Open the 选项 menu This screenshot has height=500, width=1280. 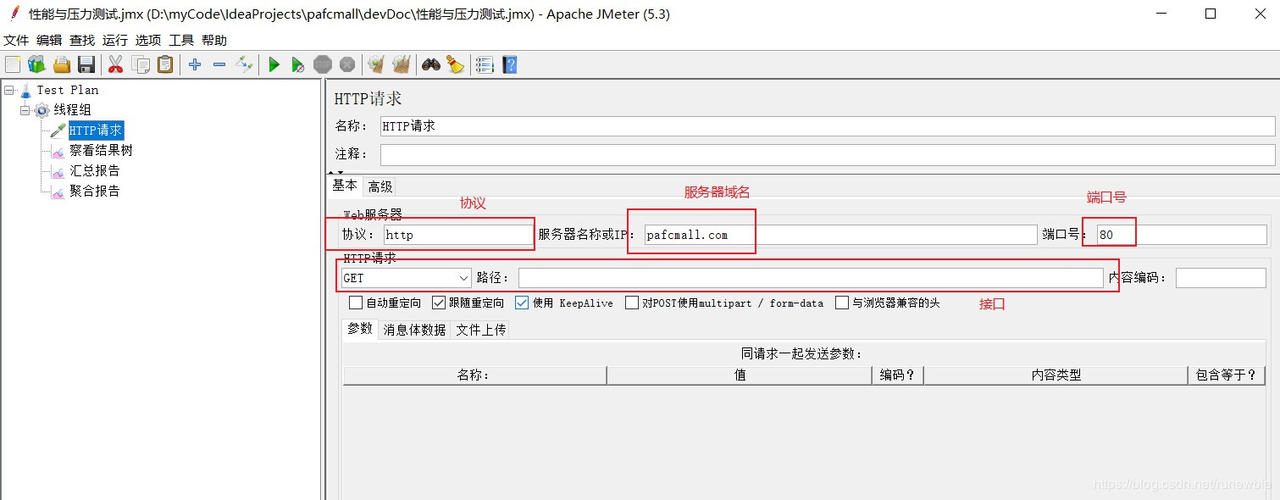pos(148,41)
